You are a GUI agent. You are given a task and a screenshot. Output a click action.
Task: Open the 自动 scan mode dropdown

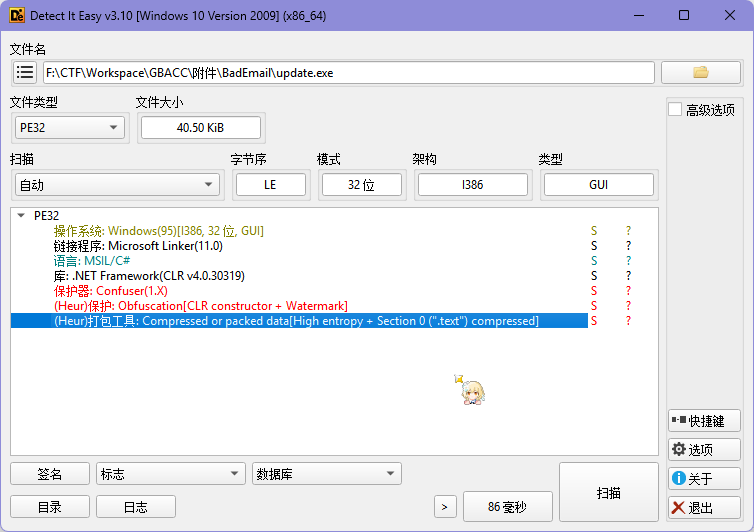(117, 185)
